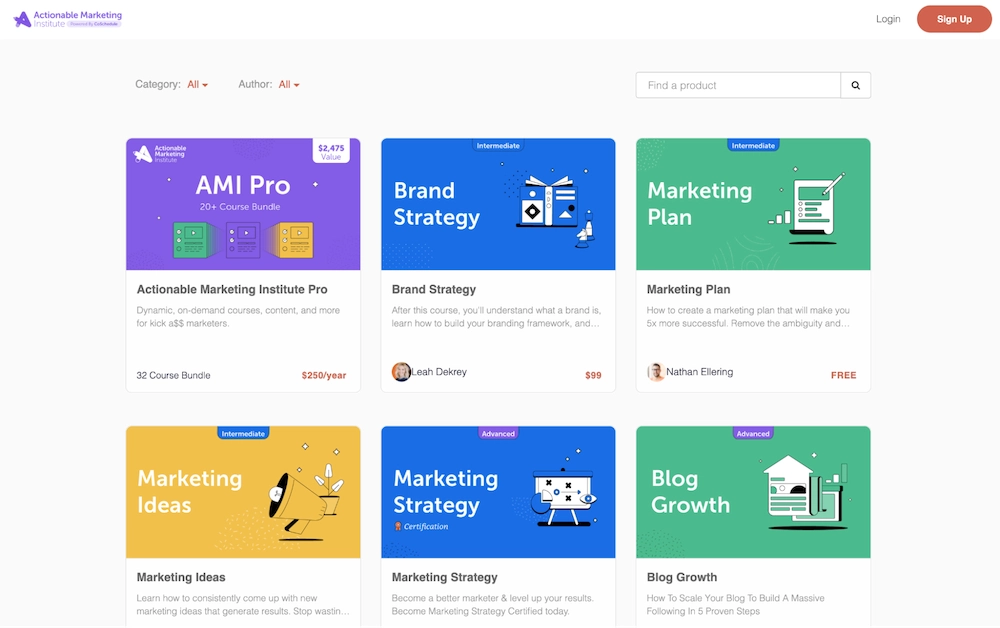Click the Actionable Marketing Institute logo
Viewport: 1000px width, 628px height.
point(67,18)
